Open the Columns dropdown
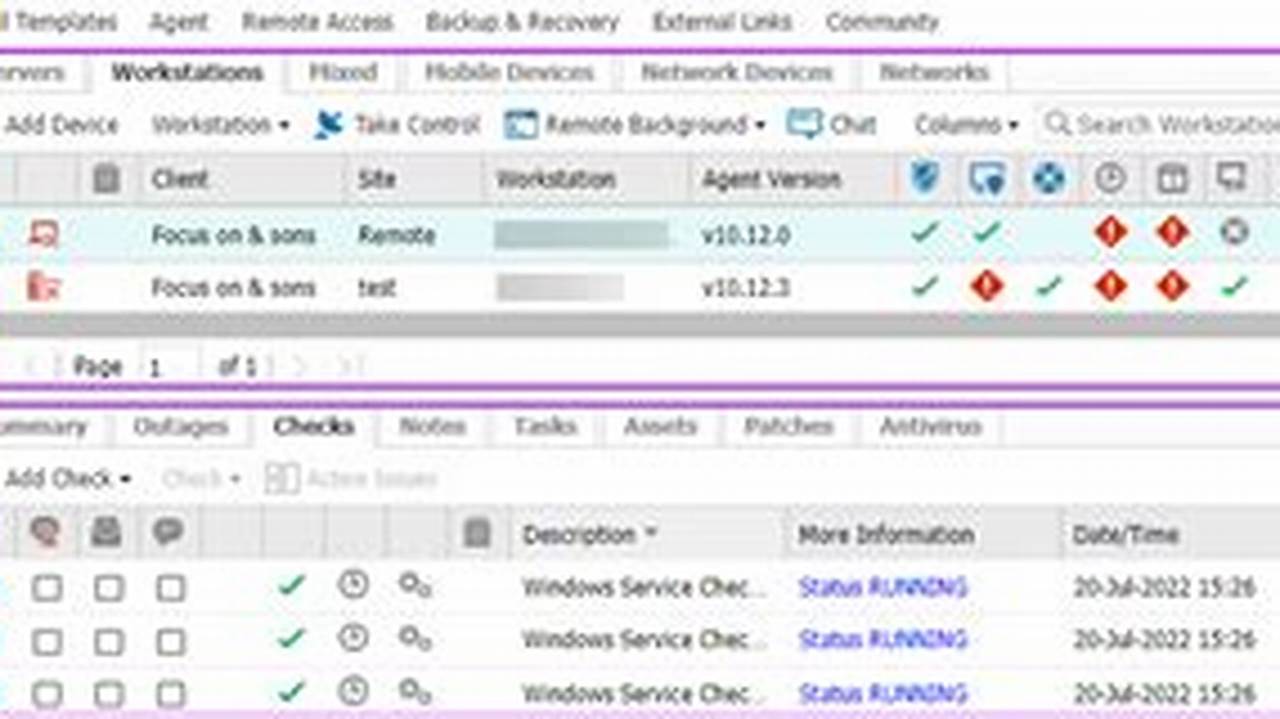 coord(966,125)
